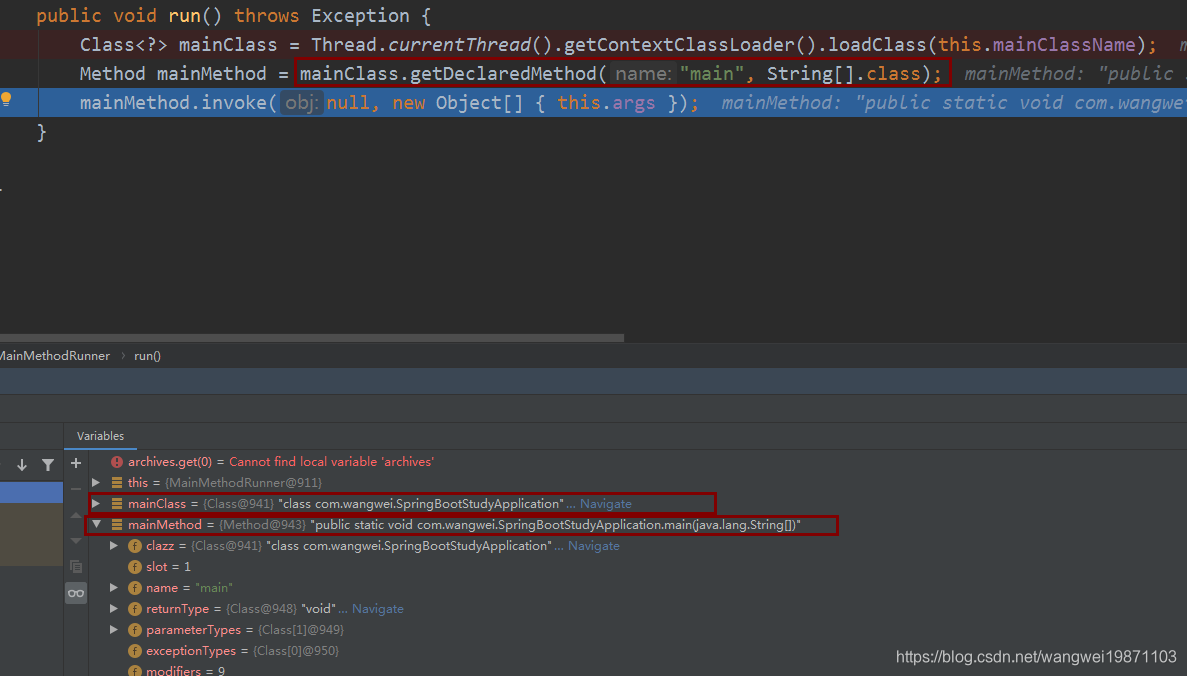Viewport: 1187px width, 676px height.
Task: Expand the mainClass variable node
Action: pos(96,503)
